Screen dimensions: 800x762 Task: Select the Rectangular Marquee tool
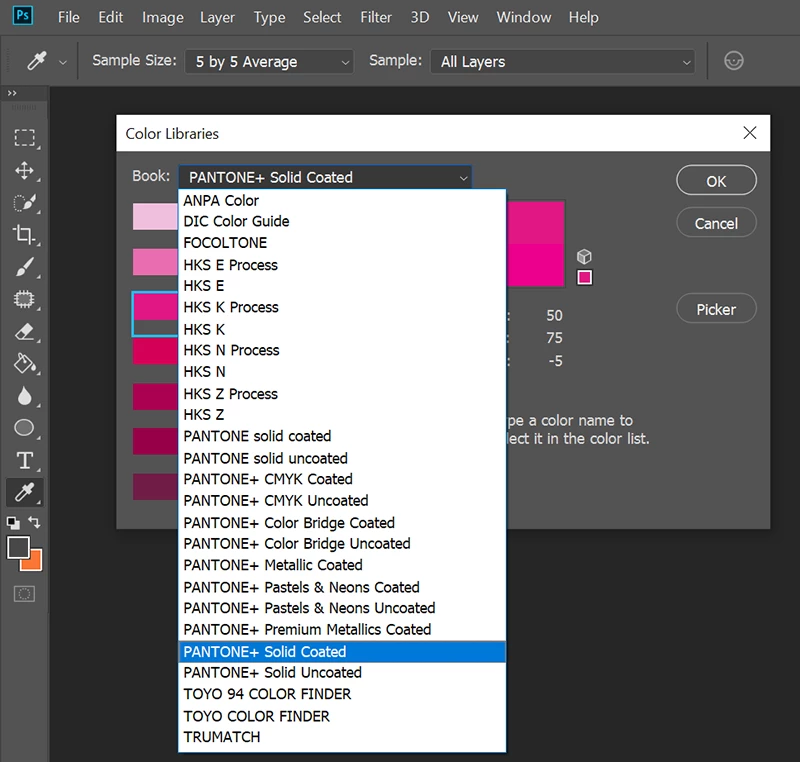(24, 138)
